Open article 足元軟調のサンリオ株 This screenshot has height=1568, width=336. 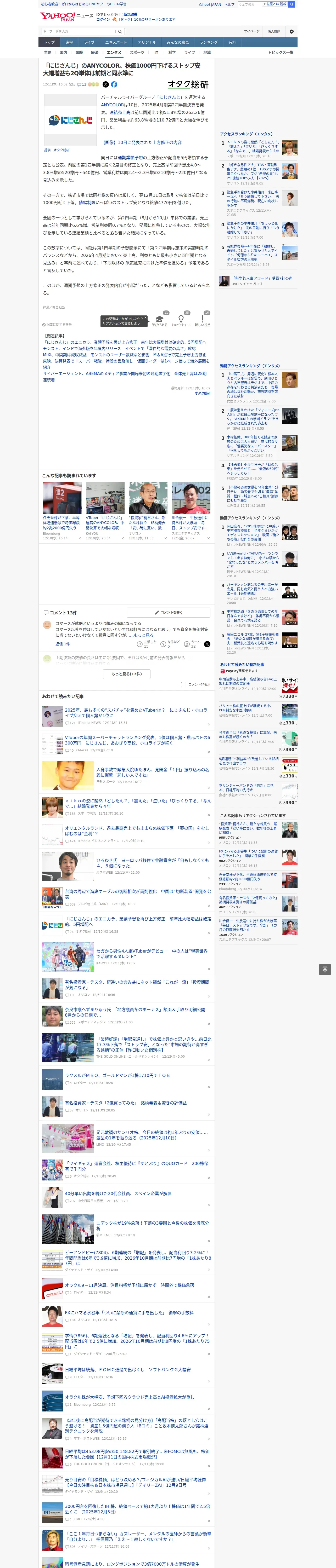coord(152,1135)
